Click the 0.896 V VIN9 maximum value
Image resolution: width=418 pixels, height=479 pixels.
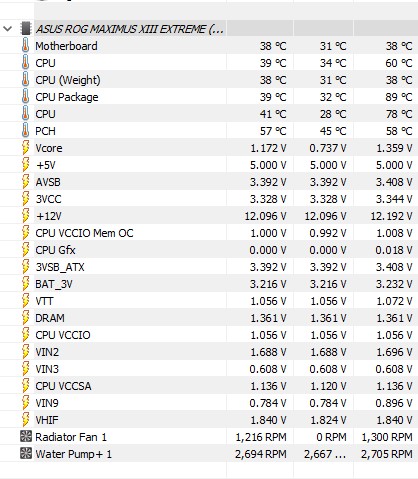tap(394, 403)
